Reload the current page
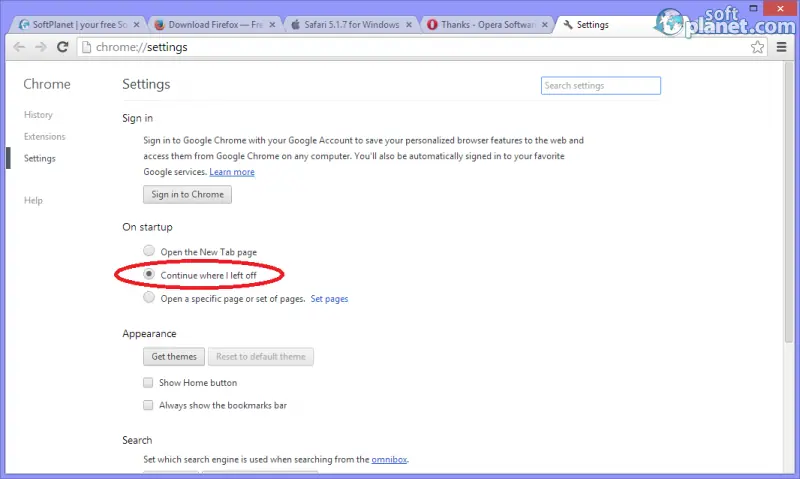The width and height of the screenshot is (800, 479). pyautogui.click(x=62, y=47)
